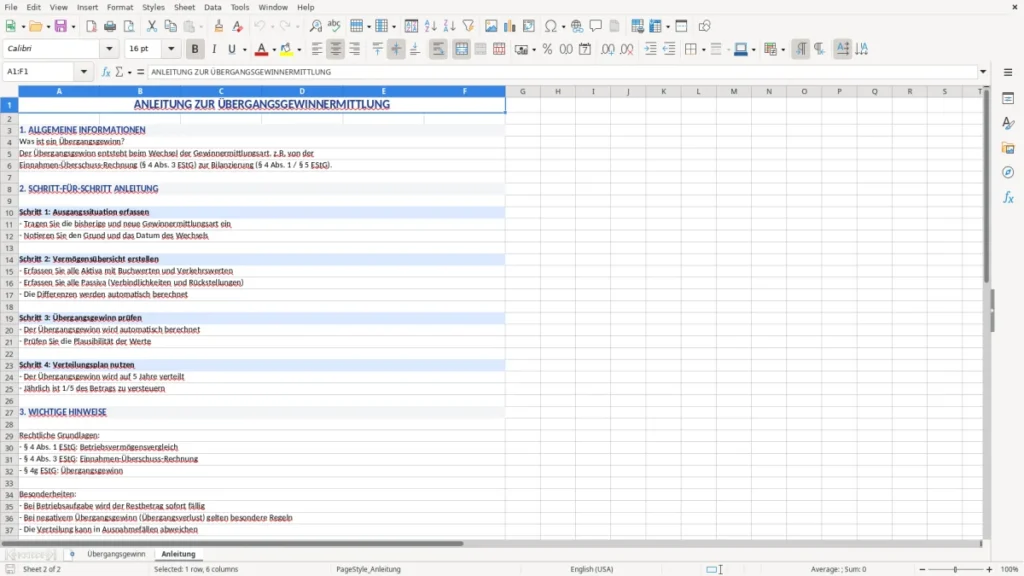Screen dimensions: 1024x576
Task: Toggle Center Vertically alignment
Action: point(396,49)
